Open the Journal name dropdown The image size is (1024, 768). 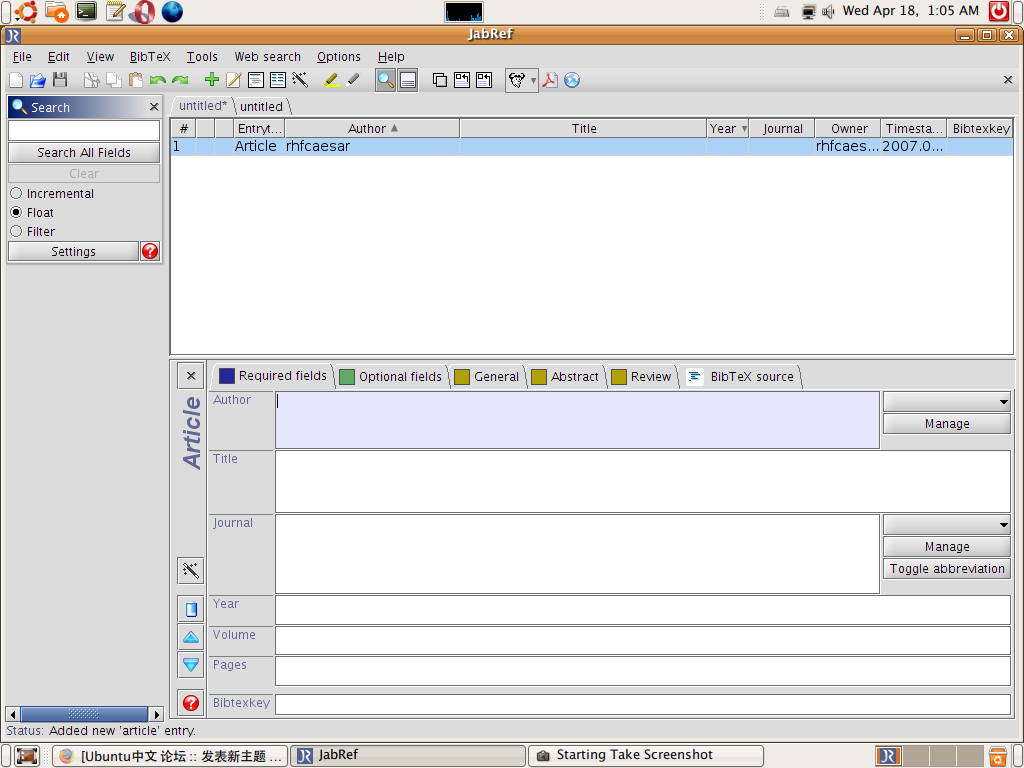click(947, 524)
